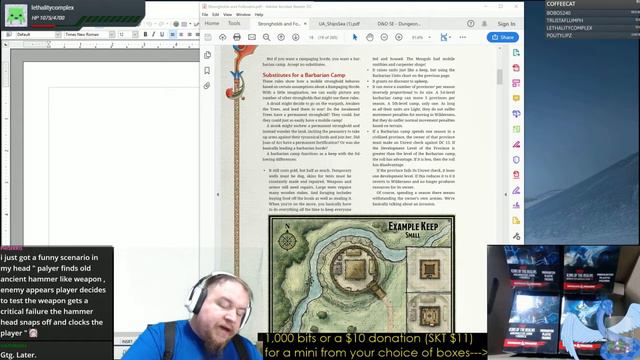Screen dimensions: 640x360
Task: Zoom out with the minus circle icon
Action: coord(384,37)
